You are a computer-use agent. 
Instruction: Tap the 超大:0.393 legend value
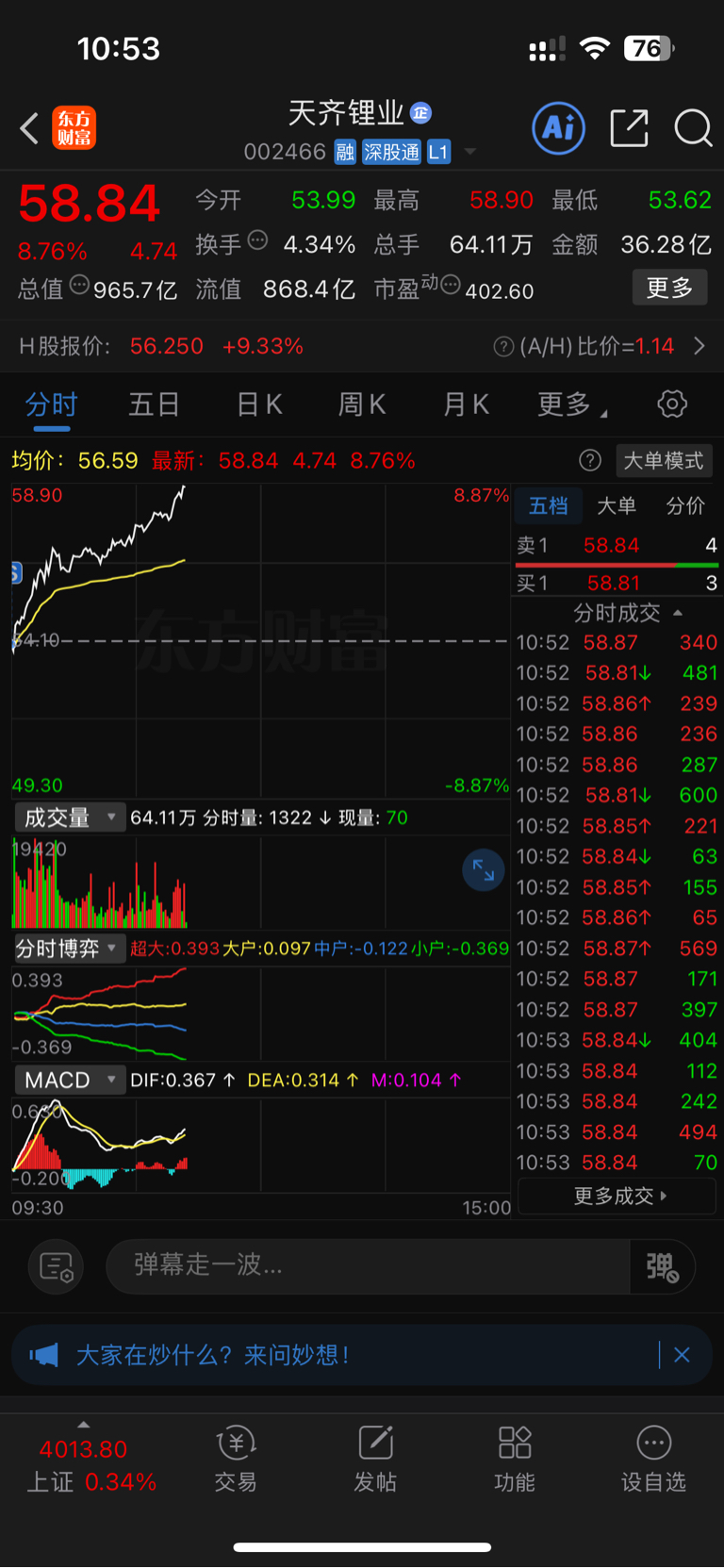pos(174,949)
